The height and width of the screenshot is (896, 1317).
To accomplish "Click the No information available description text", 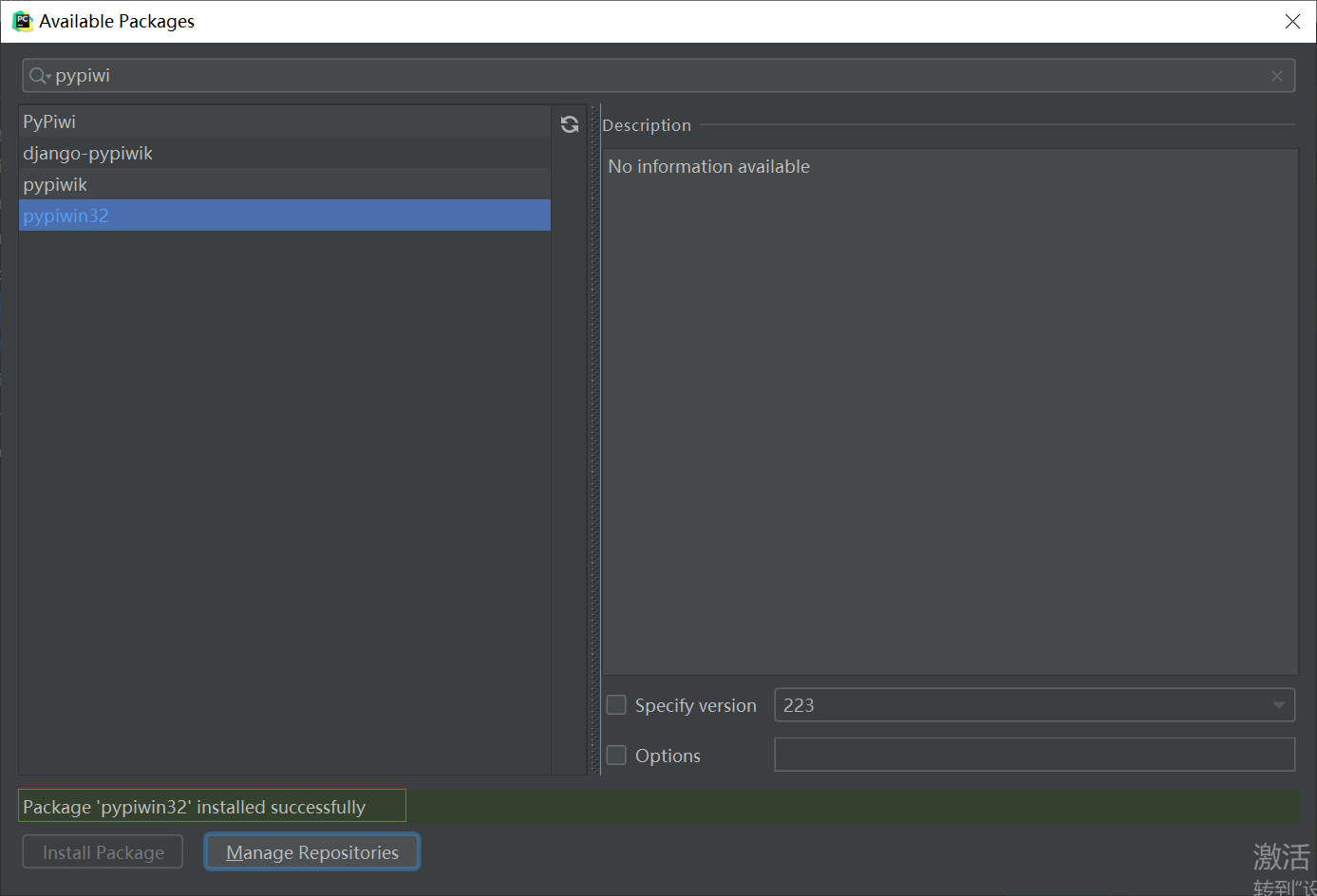I will [x=709, y=166].
